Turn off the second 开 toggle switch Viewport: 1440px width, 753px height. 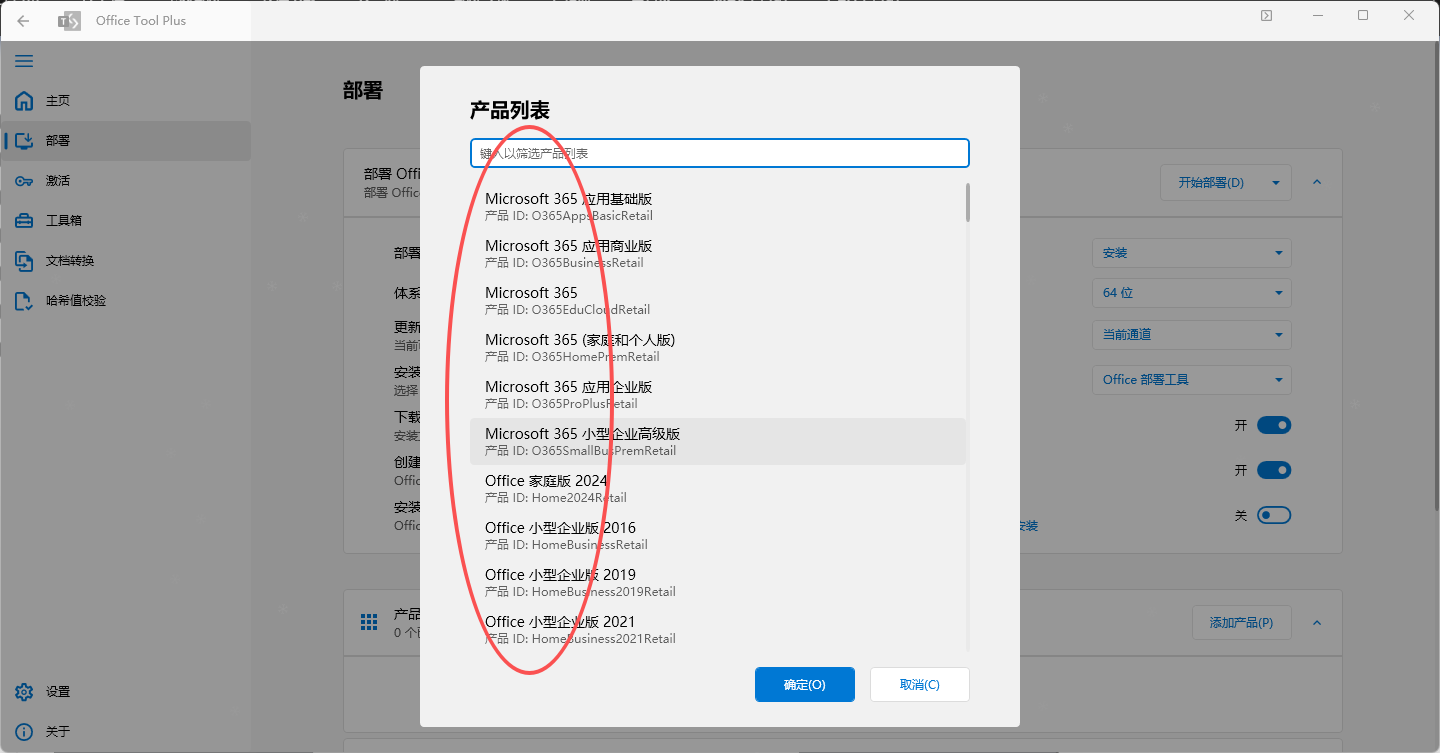[1276, 469]
